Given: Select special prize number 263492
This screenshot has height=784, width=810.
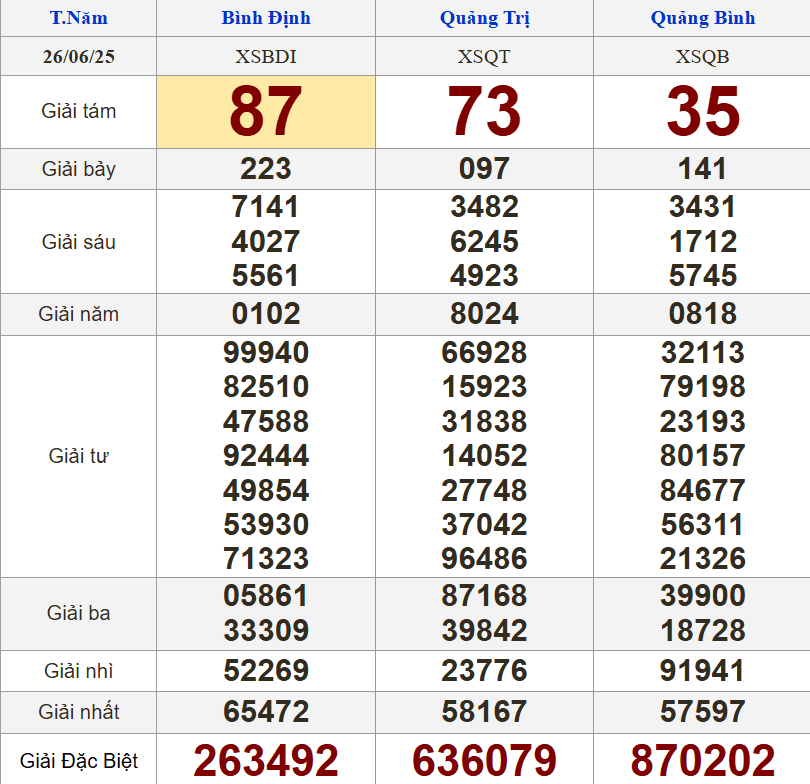Looking at the screenshot, I should coord(266,761).
